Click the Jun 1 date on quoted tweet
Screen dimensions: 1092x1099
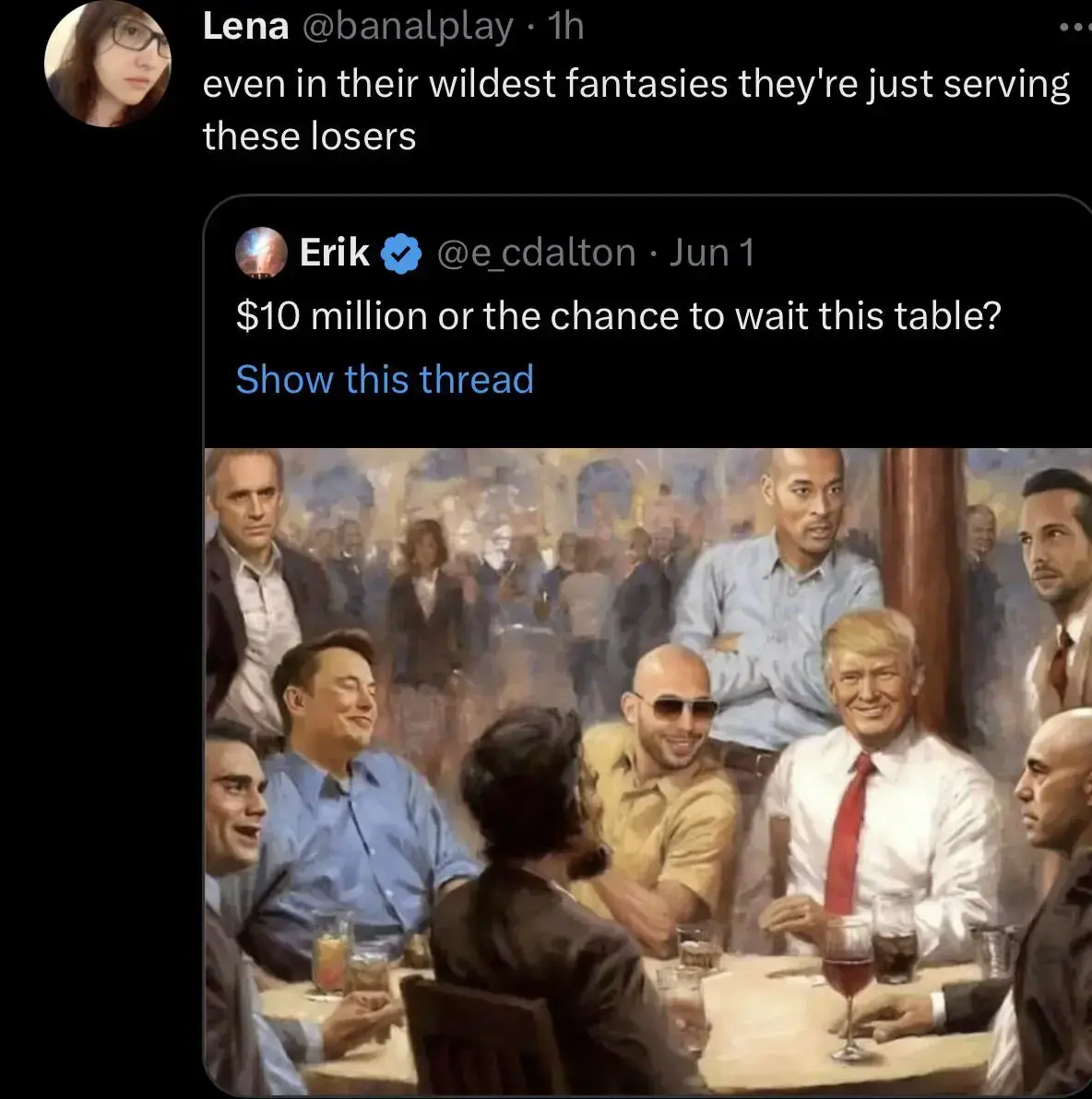(712, 253)
